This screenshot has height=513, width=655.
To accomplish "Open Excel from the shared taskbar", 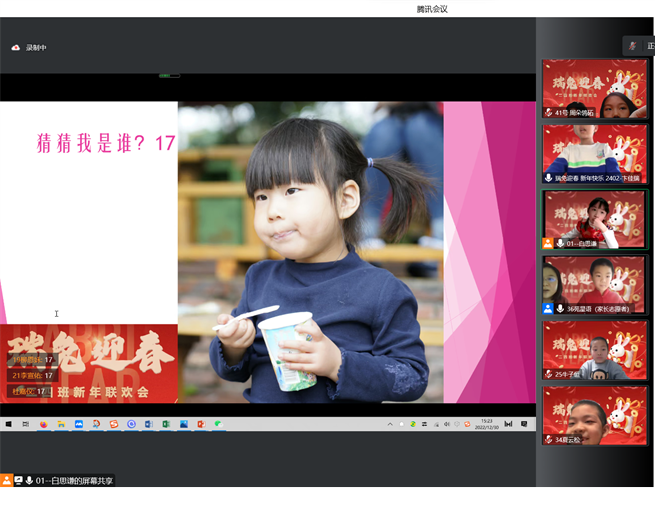I will pos(166,424).
